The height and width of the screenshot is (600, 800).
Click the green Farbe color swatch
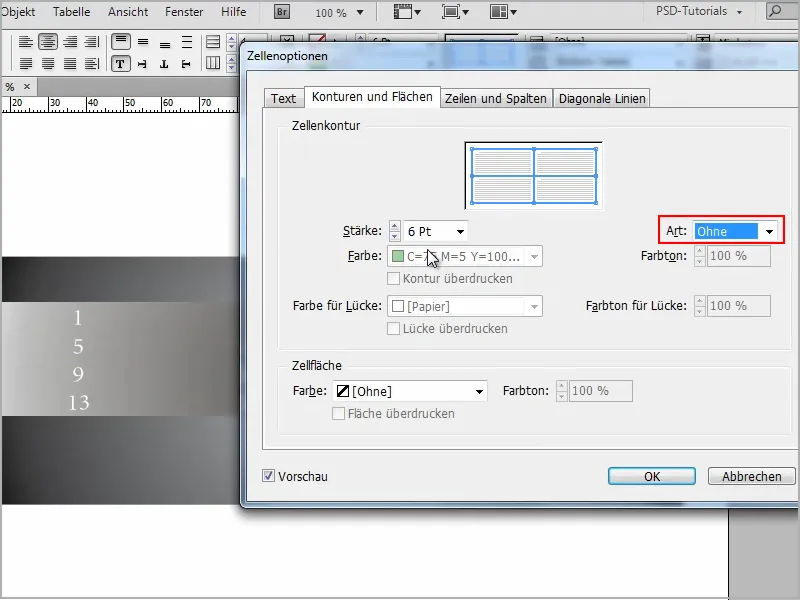pyautogui.click(x=398, y=256)
